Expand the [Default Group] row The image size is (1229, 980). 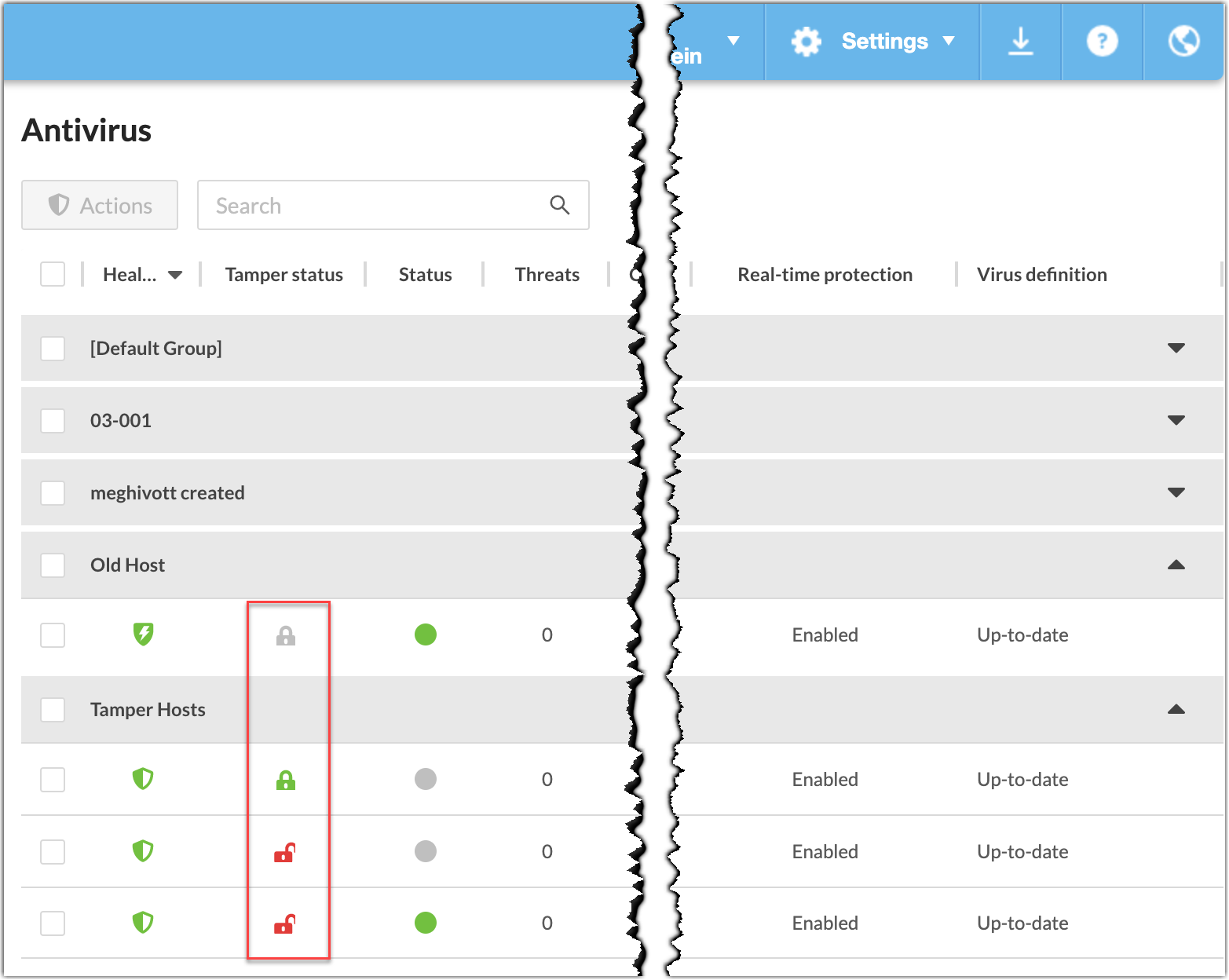coord(1176,348)
